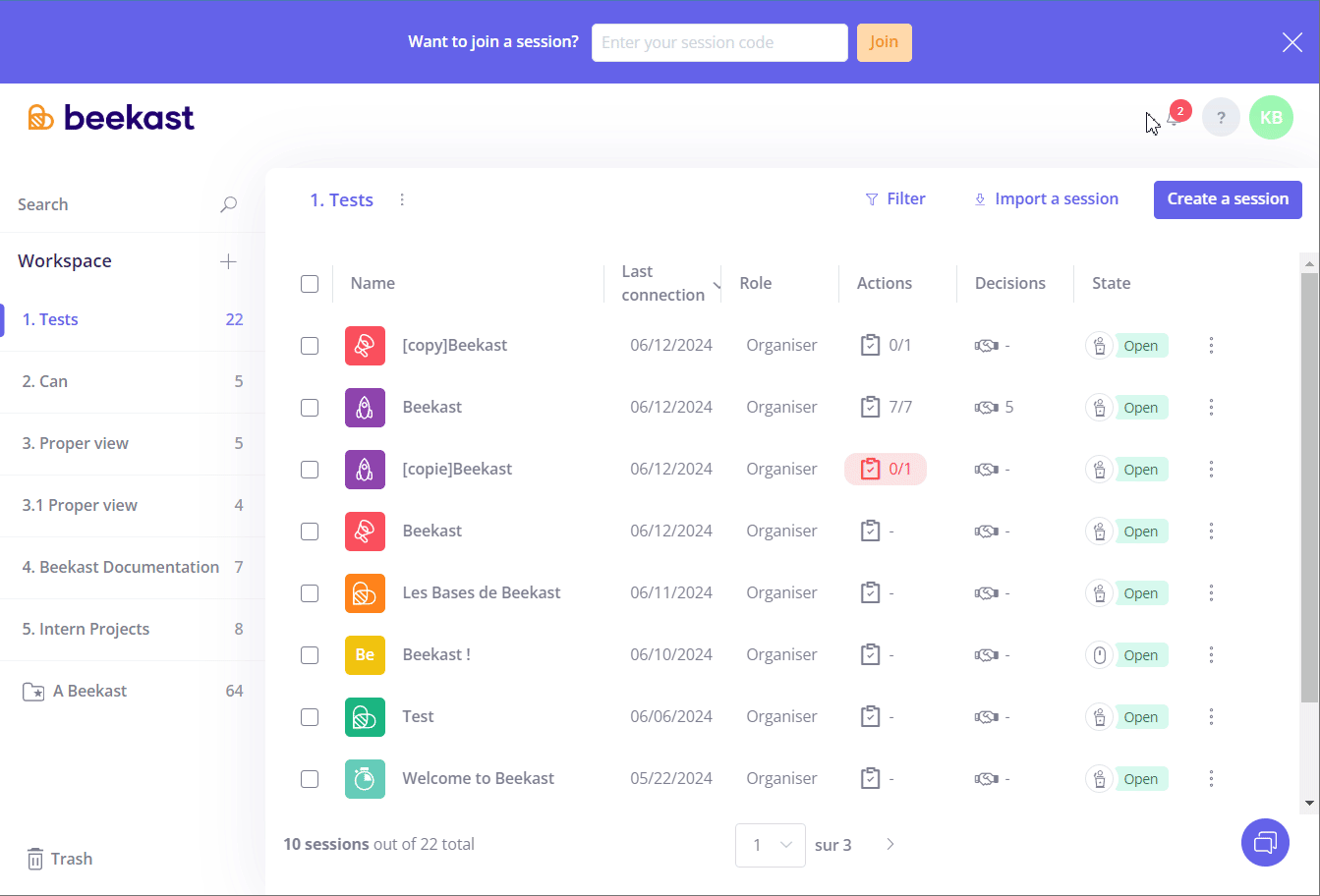Image resolution: width=1320 pixels, height=896 pixels.
Task: Select the 1. Tests folder
Action: tap(133, 320)
